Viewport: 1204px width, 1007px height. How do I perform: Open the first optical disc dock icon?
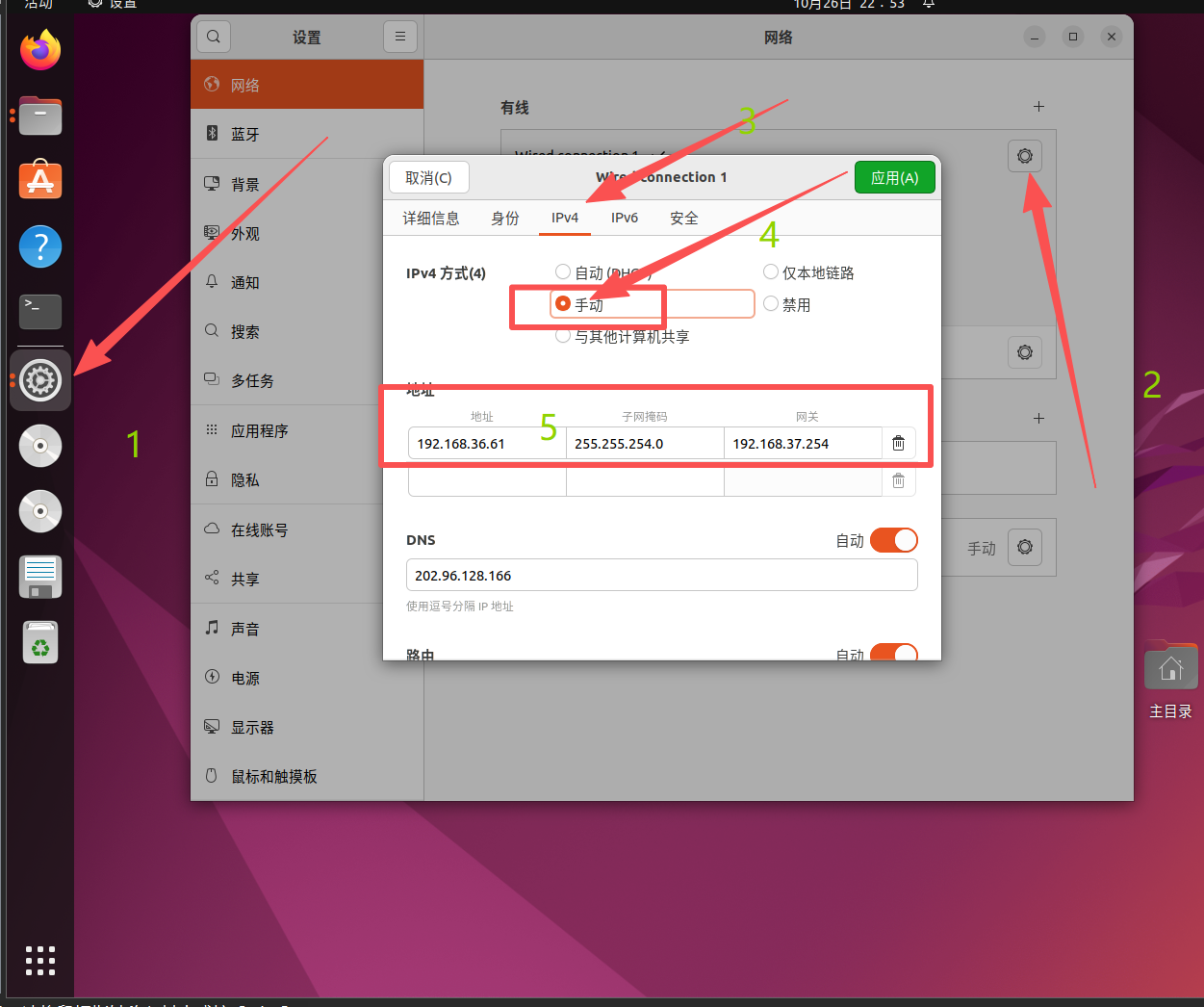click(40, 446)
